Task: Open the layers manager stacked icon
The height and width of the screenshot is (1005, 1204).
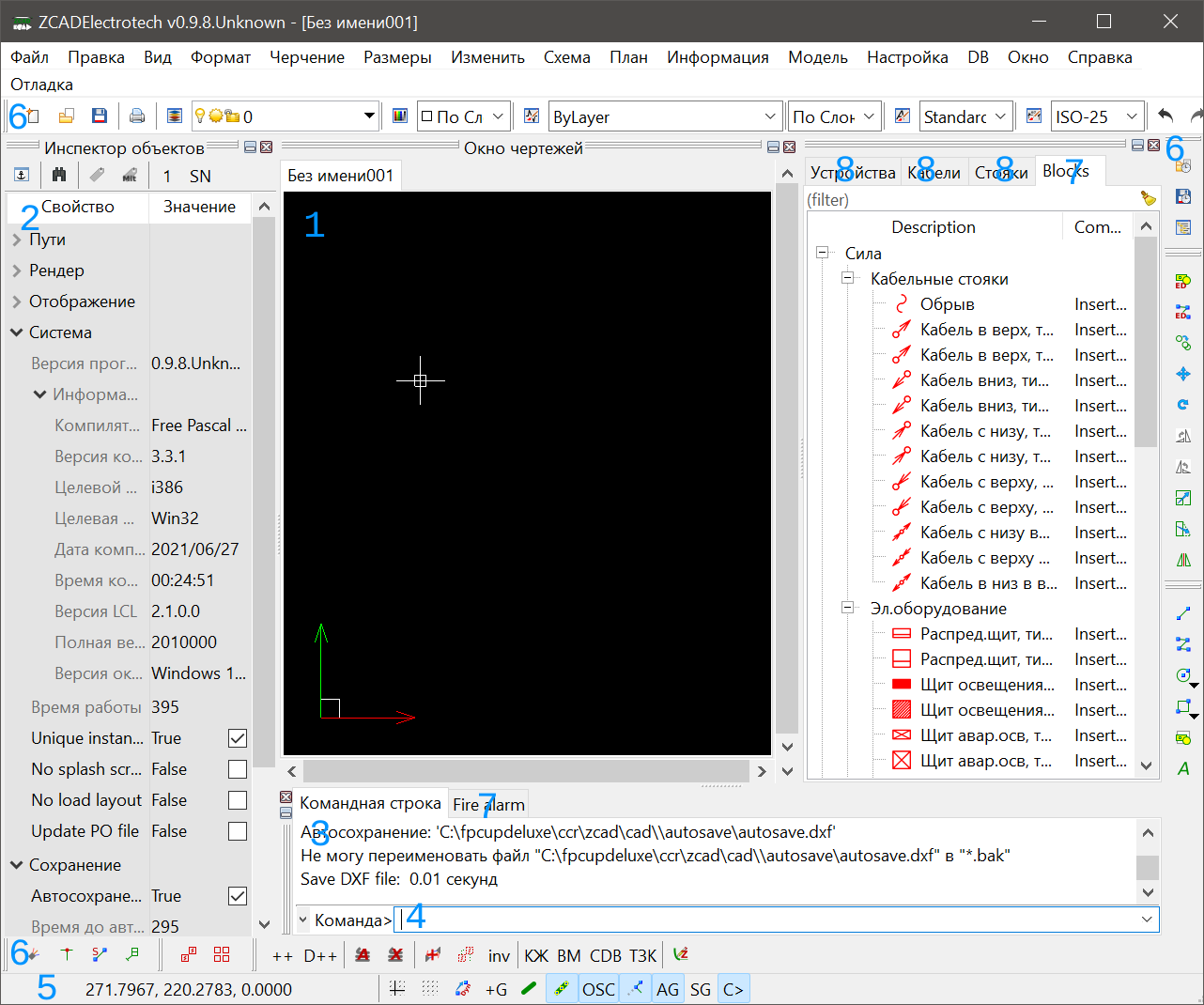Action: click(175, 116)
